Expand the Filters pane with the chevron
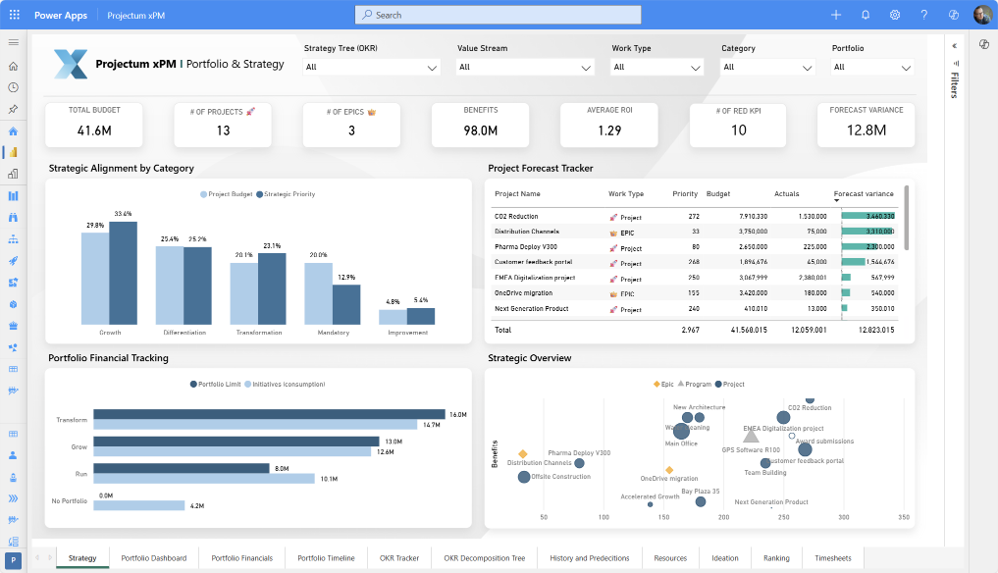The image size is (998, 573). (954, 46)
